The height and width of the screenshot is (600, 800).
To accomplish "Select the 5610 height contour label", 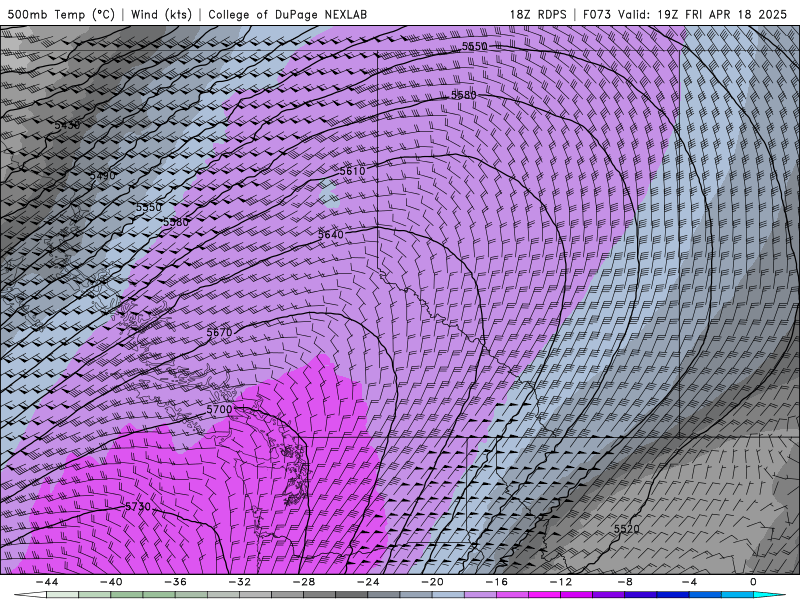I will click(x=353, y=171).
